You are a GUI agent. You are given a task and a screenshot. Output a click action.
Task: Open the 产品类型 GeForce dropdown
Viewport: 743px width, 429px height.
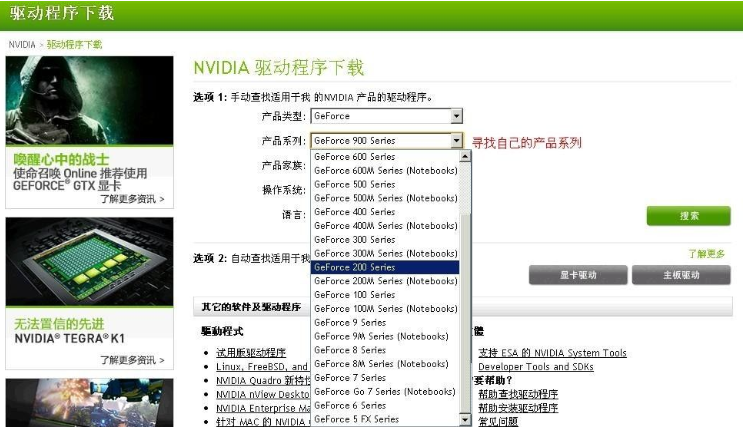(386, 117)
